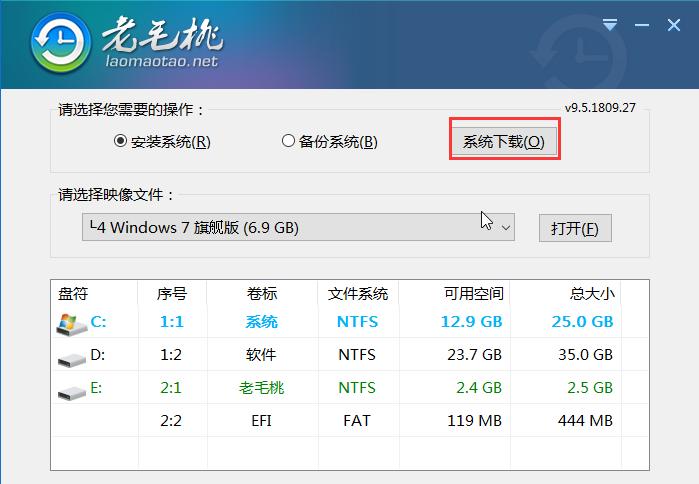Sort by the 卷标 column header
Image resolution: width=699 pixels, height=484 pixels.
pyautogui.click(x=262, y=294)
